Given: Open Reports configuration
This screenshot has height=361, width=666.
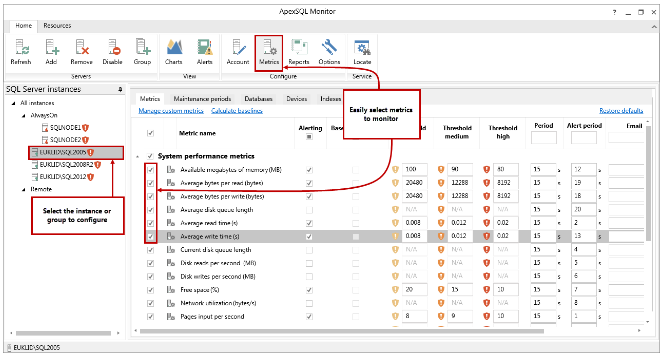Looking at the screenshot, I should pos(299,51).
